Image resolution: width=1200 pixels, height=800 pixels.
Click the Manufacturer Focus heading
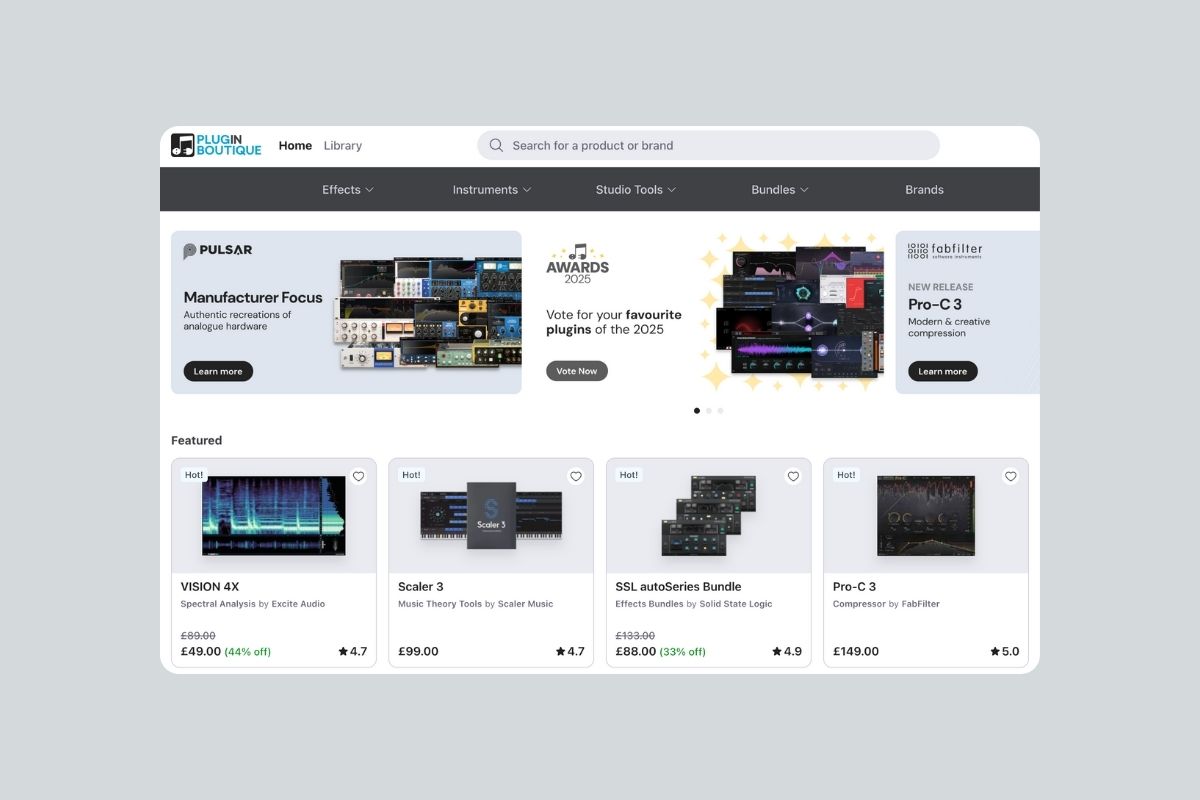pyautogui.click(x=253, y=297)
